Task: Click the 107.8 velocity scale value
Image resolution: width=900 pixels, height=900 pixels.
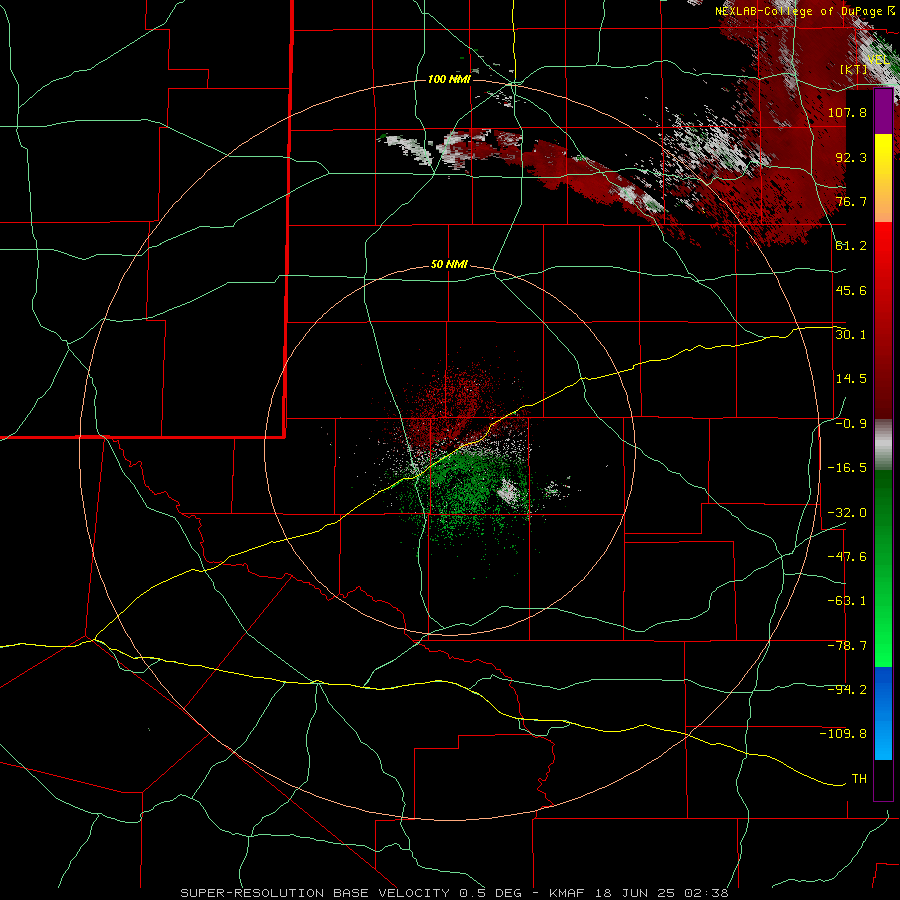Action: pos(847,112)
